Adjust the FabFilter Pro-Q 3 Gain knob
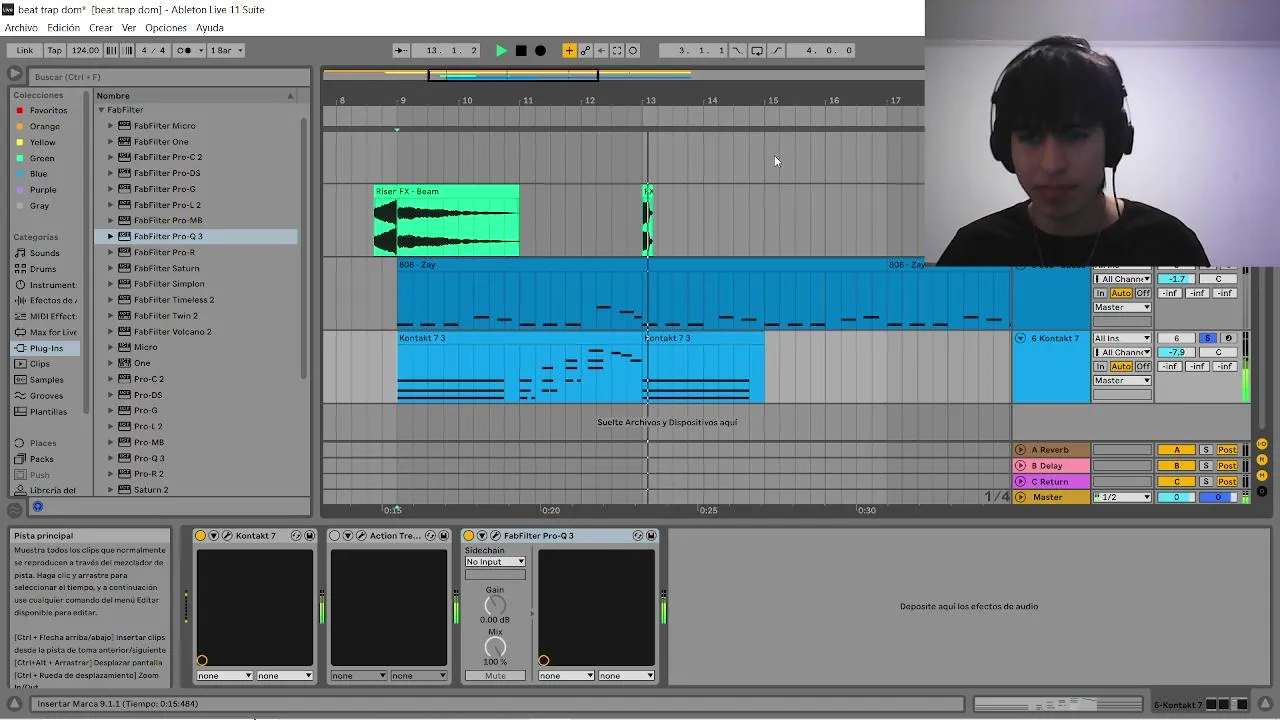 (495, 605)
